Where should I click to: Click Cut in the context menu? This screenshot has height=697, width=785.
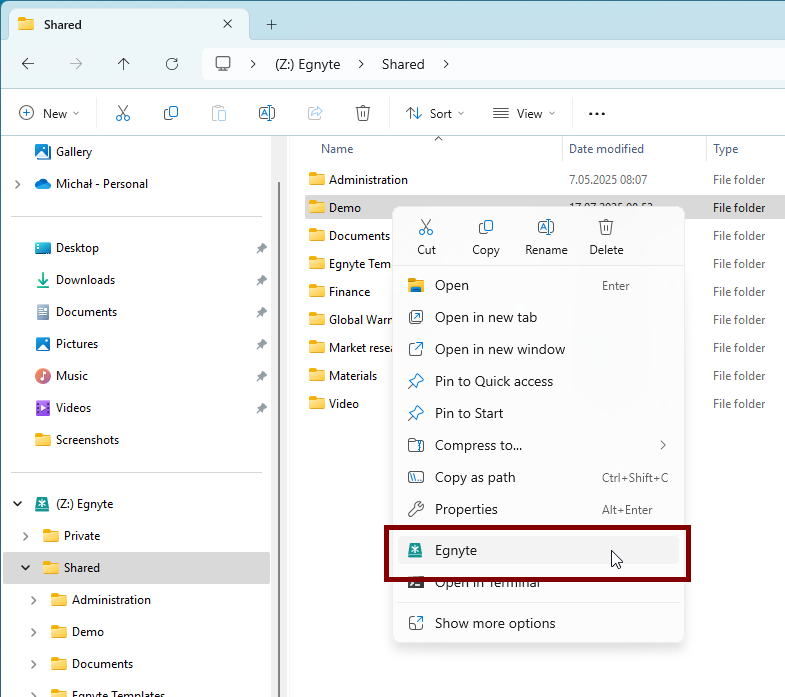pyautogui.click(x=426, y=237)
